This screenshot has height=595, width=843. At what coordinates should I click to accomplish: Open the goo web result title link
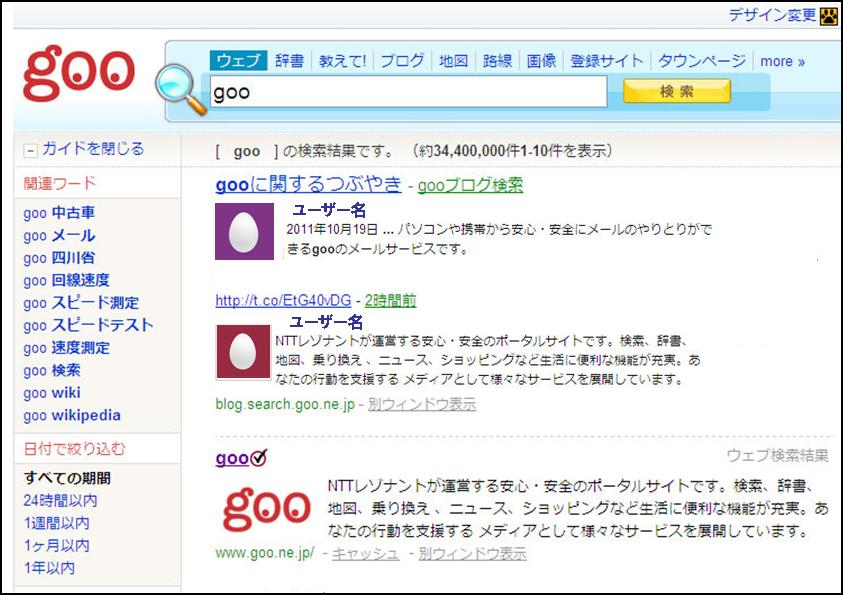(x=232, y=458)
